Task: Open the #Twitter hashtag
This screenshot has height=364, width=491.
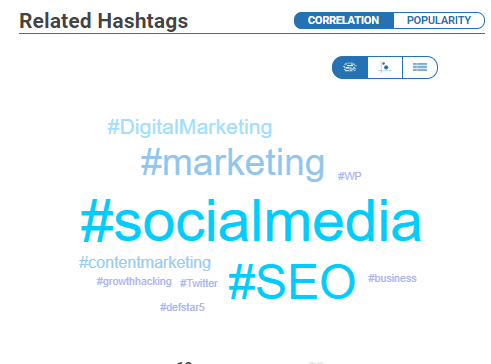Action: coord(199,283)
